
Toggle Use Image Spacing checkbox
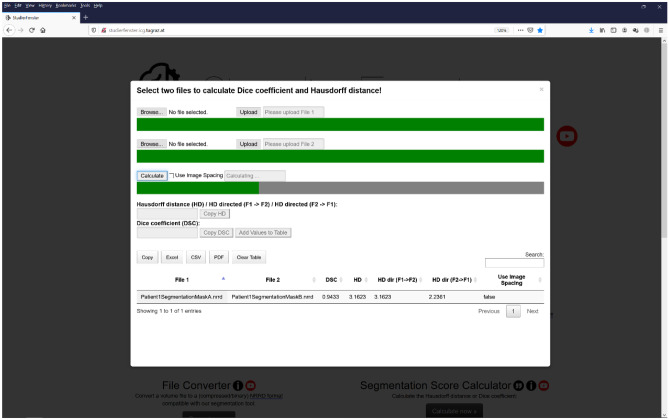click(x=171, y=175)
